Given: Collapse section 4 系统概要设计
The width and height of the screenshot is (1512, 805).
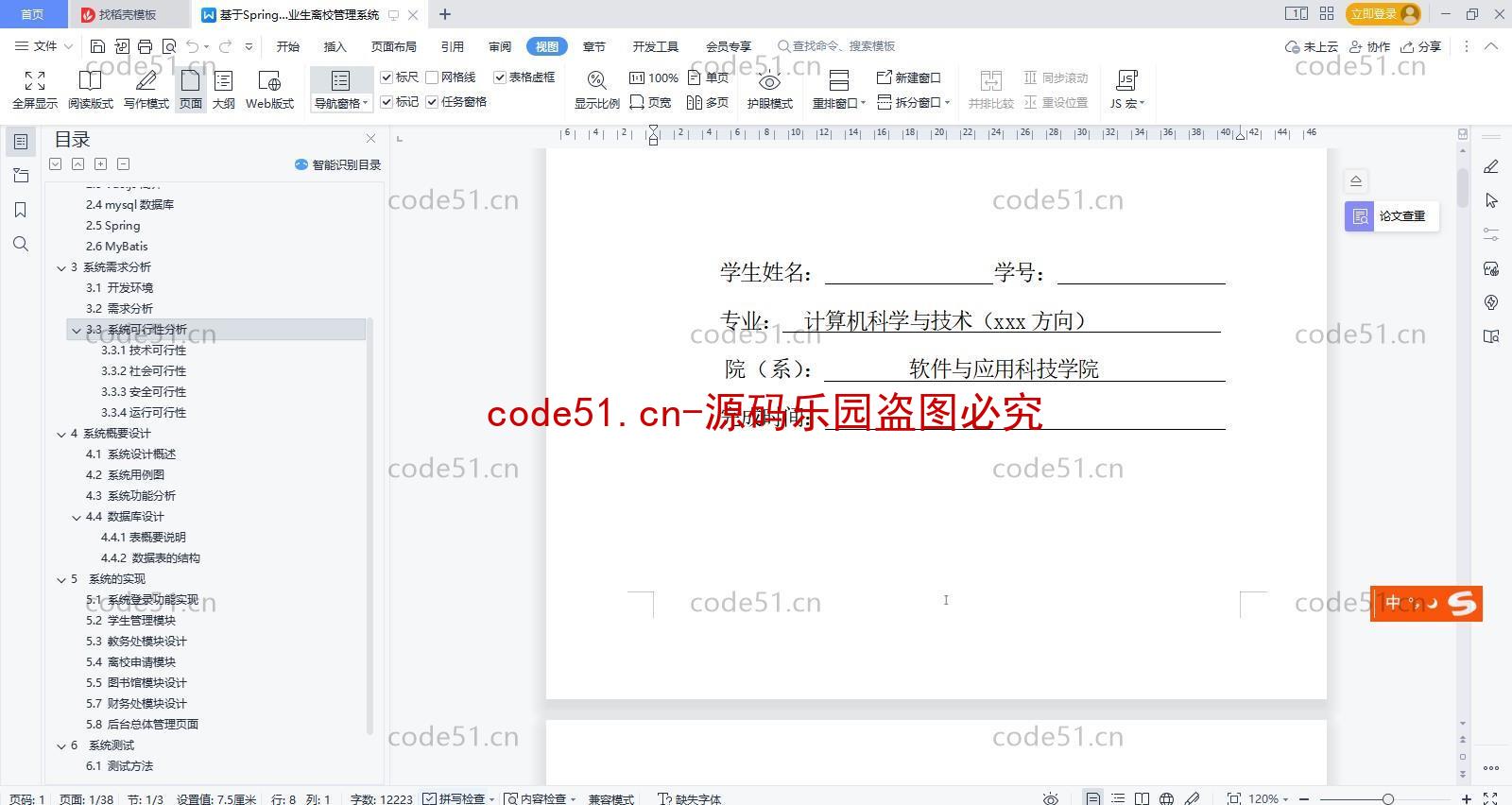Looking at the screenshot, I should click(x=61, y=434).
